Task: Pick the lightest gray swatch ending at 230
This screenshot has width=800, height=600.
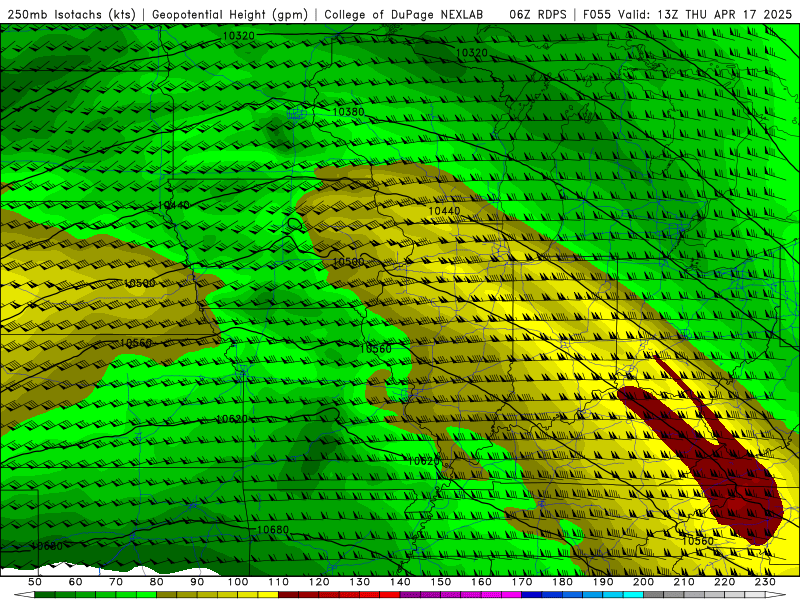Action: coord(755,595)
